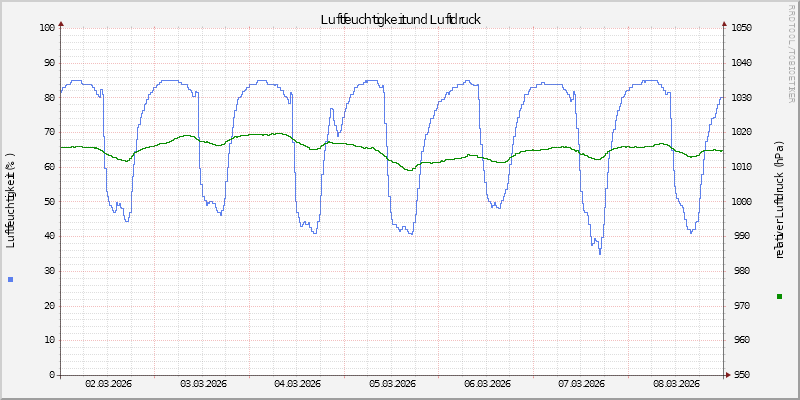This screenshot has height=400, width=800.
Task: Click the 10 value on humidity axis
Action: point(49,340)
